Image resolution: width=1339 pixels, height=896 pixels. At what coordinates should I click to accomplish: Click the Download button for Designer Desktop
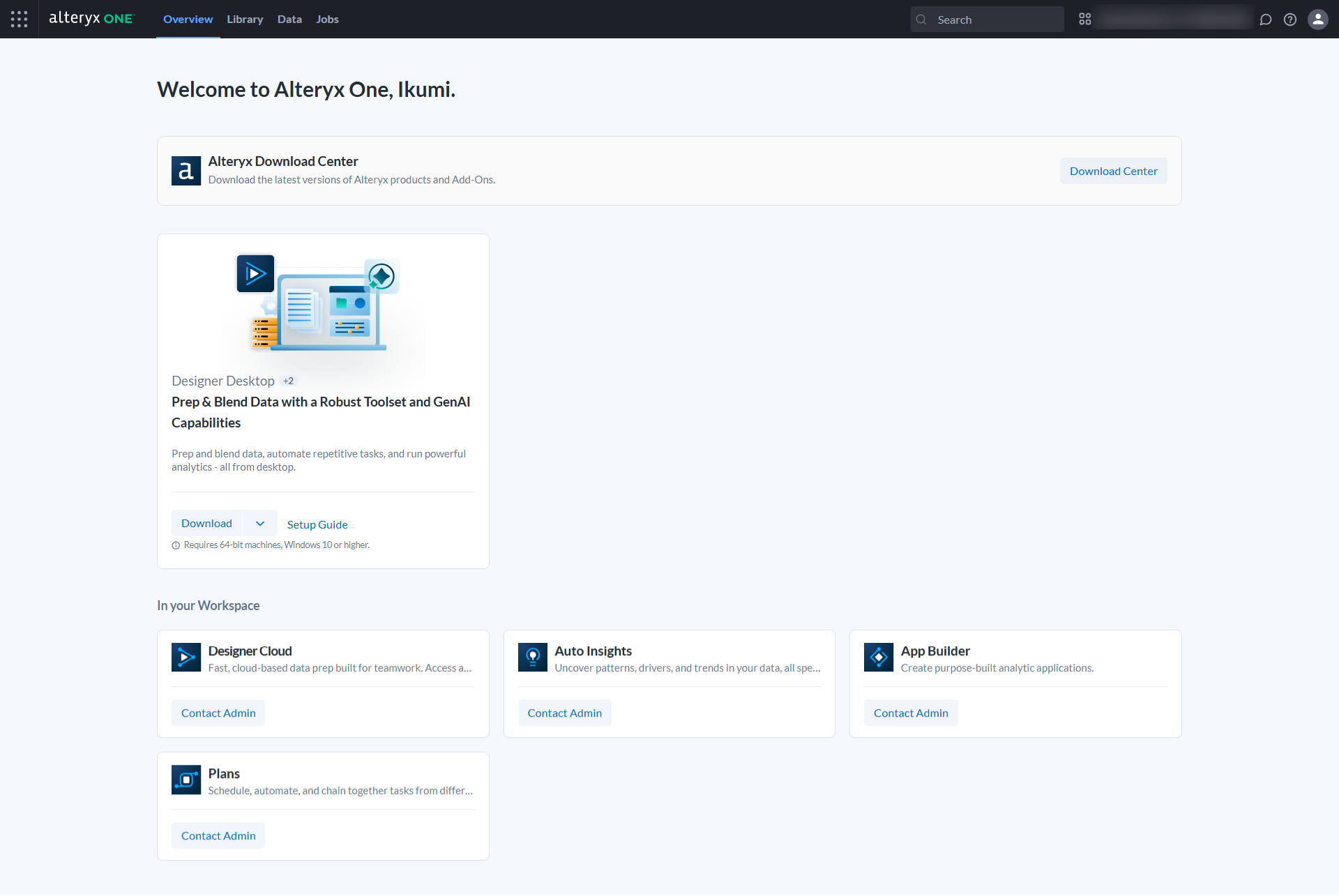[206, 524]
